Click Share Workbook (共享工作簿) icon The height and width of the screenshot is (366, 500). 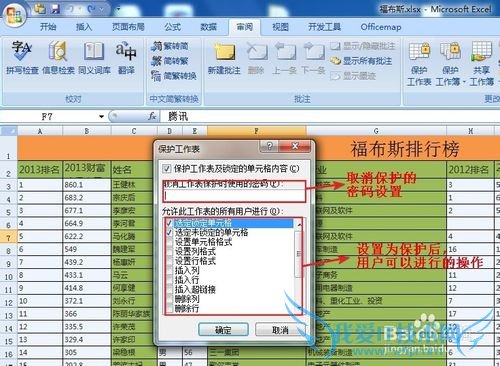482,63
